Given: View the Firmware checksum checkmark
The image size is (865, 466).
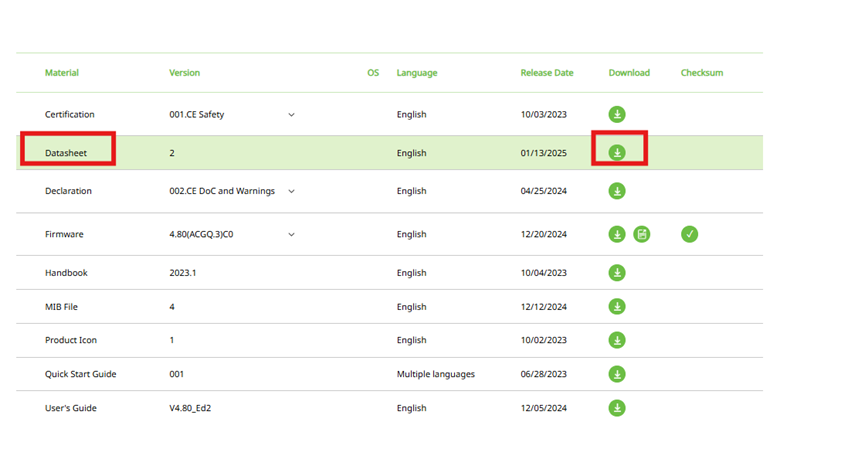Looking at the screenshot, I should tap(690, 234).
